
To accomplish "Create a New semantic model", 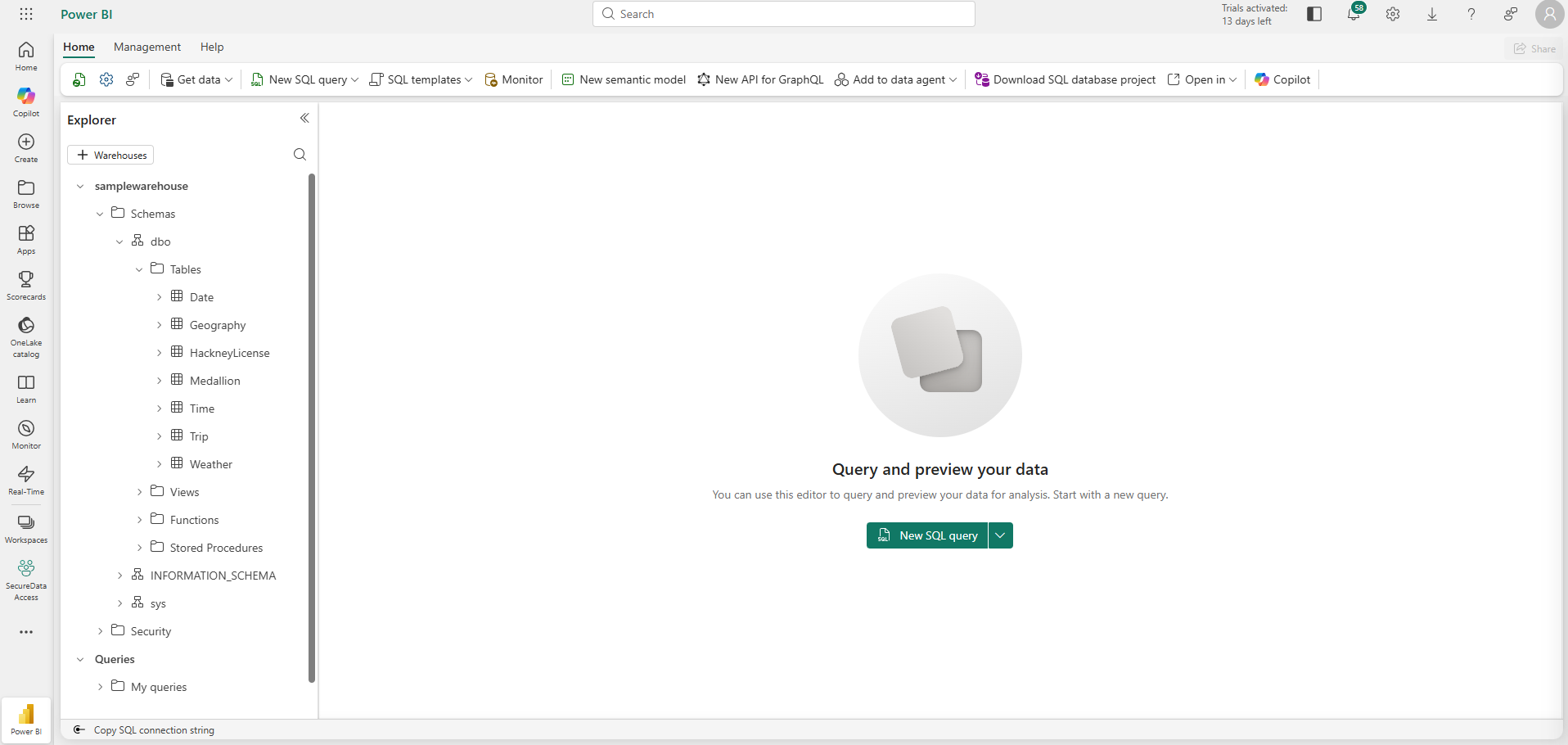I will click(x=624, y=79).
